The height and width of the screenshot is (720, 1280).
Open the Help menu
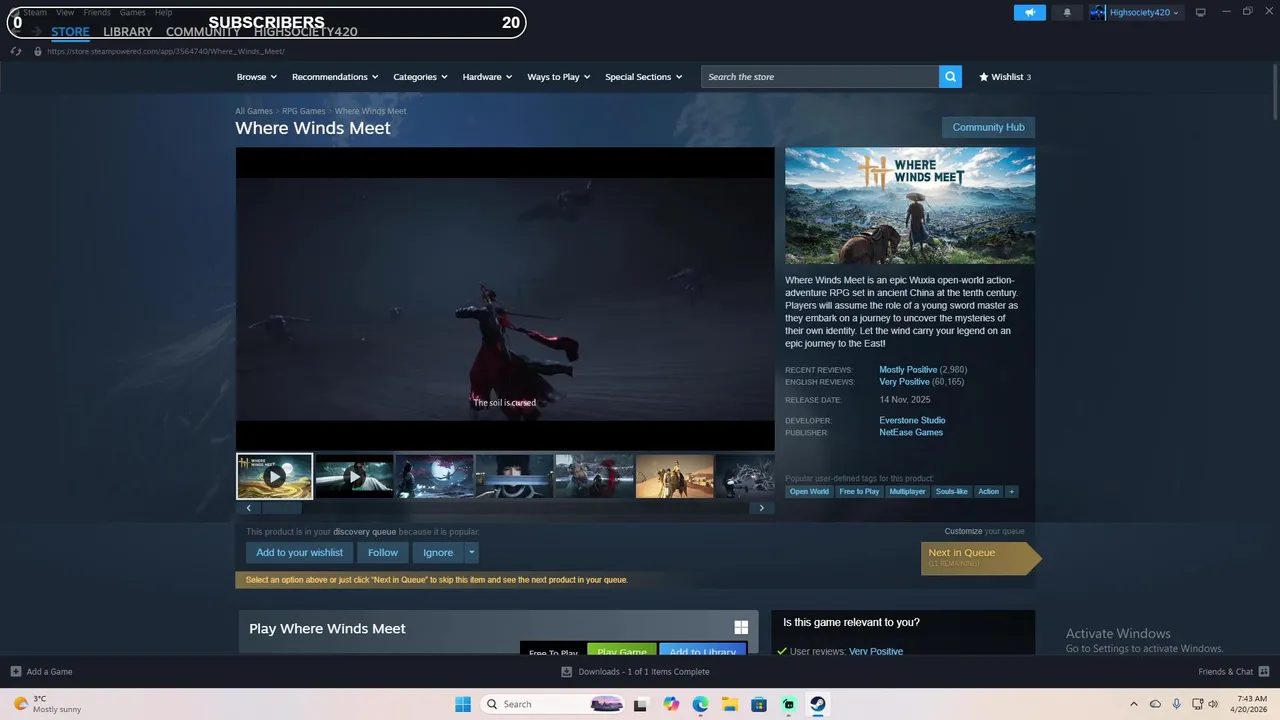163,12
